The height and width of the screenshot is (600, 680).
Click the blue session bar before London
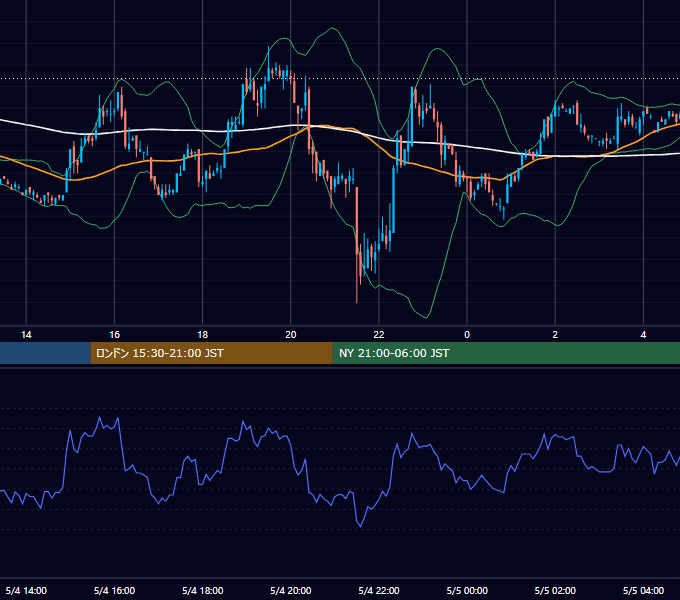tap(45, 353)
